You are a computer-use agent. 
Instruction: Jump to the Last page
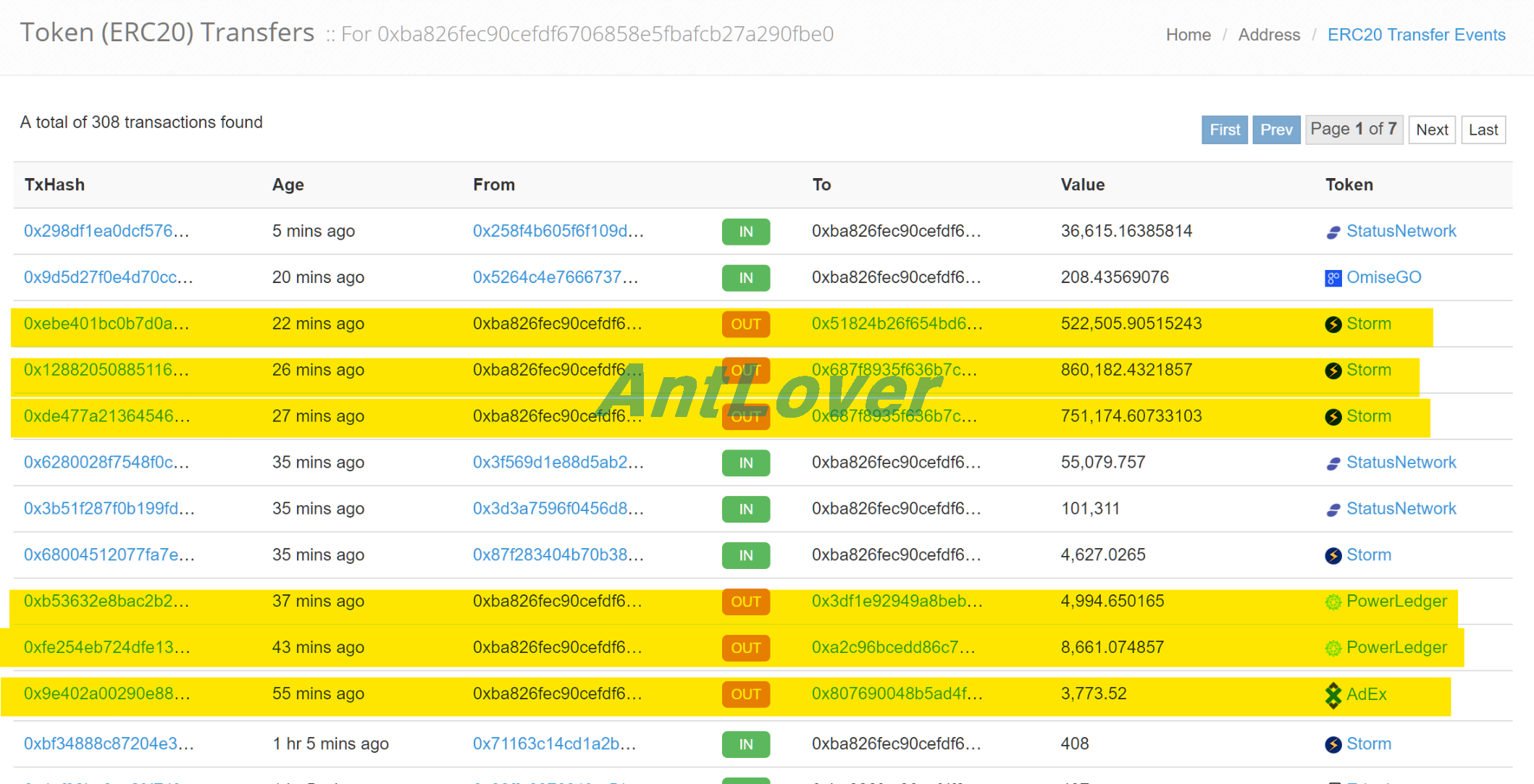(x=1483, y=130)
